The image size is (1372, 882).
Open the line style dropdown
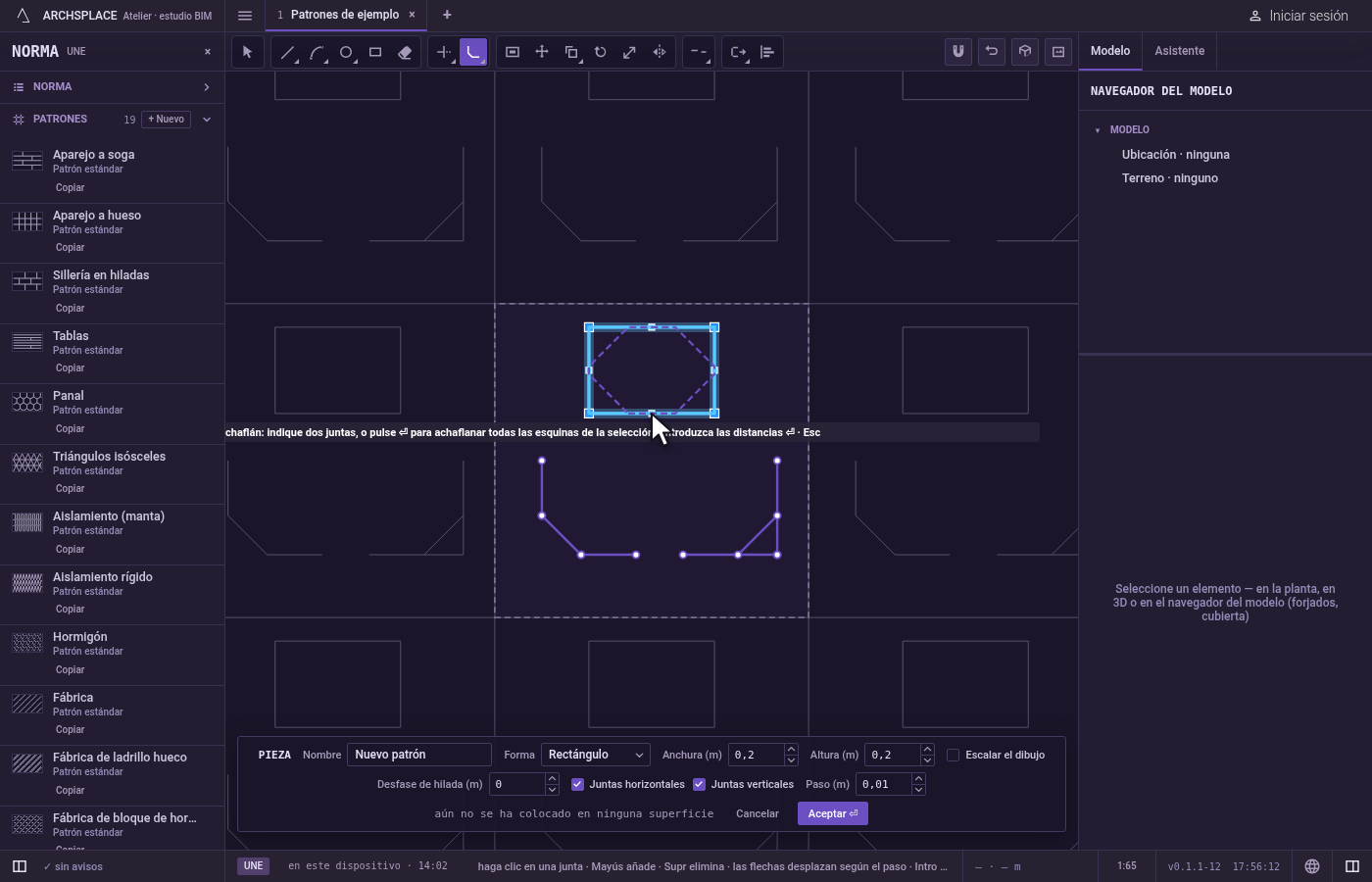[699, 52]
